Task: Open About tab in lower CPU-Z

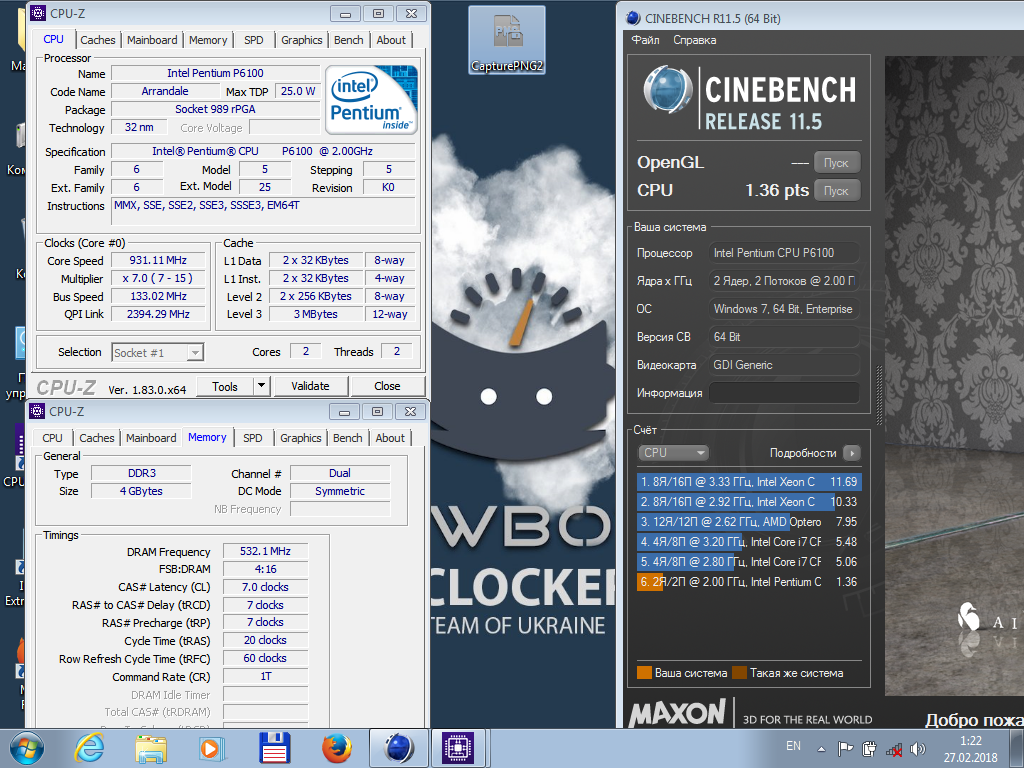Action: click(x=390, y=438)
